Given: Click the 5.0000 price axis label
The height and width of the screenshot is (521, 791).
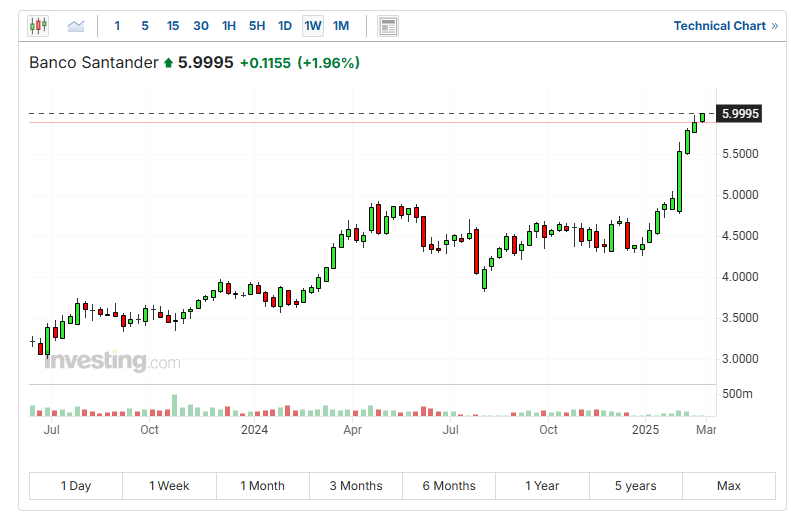Looking at the screenshot, I should click(x=740, y=195).
